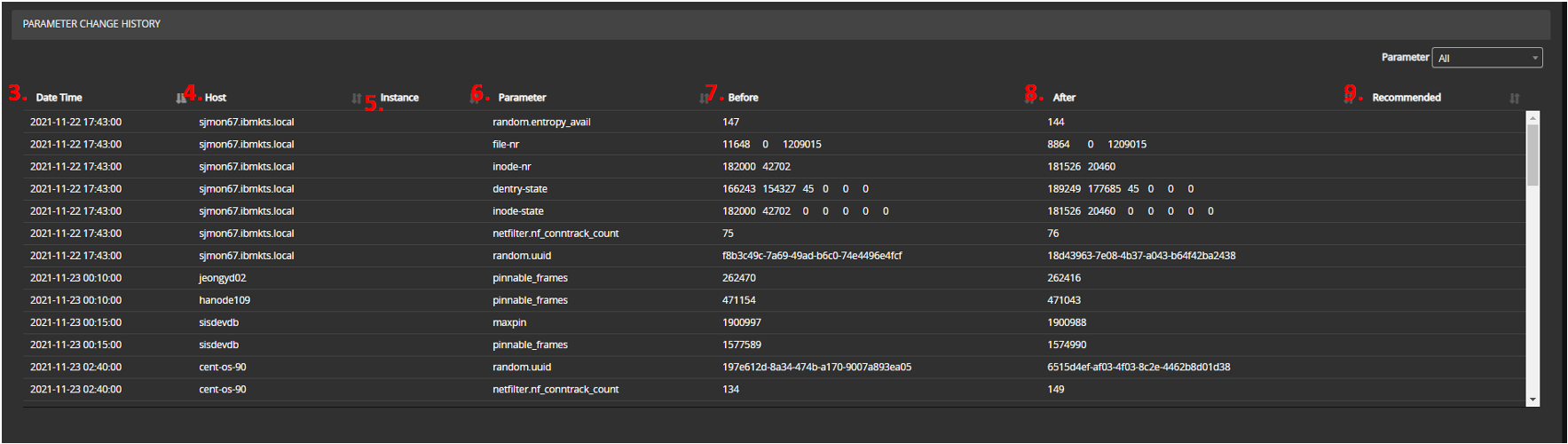Open the Parameter filter dropdown showing All
Screen dimensions: 1568x444
pos(1486,58)
